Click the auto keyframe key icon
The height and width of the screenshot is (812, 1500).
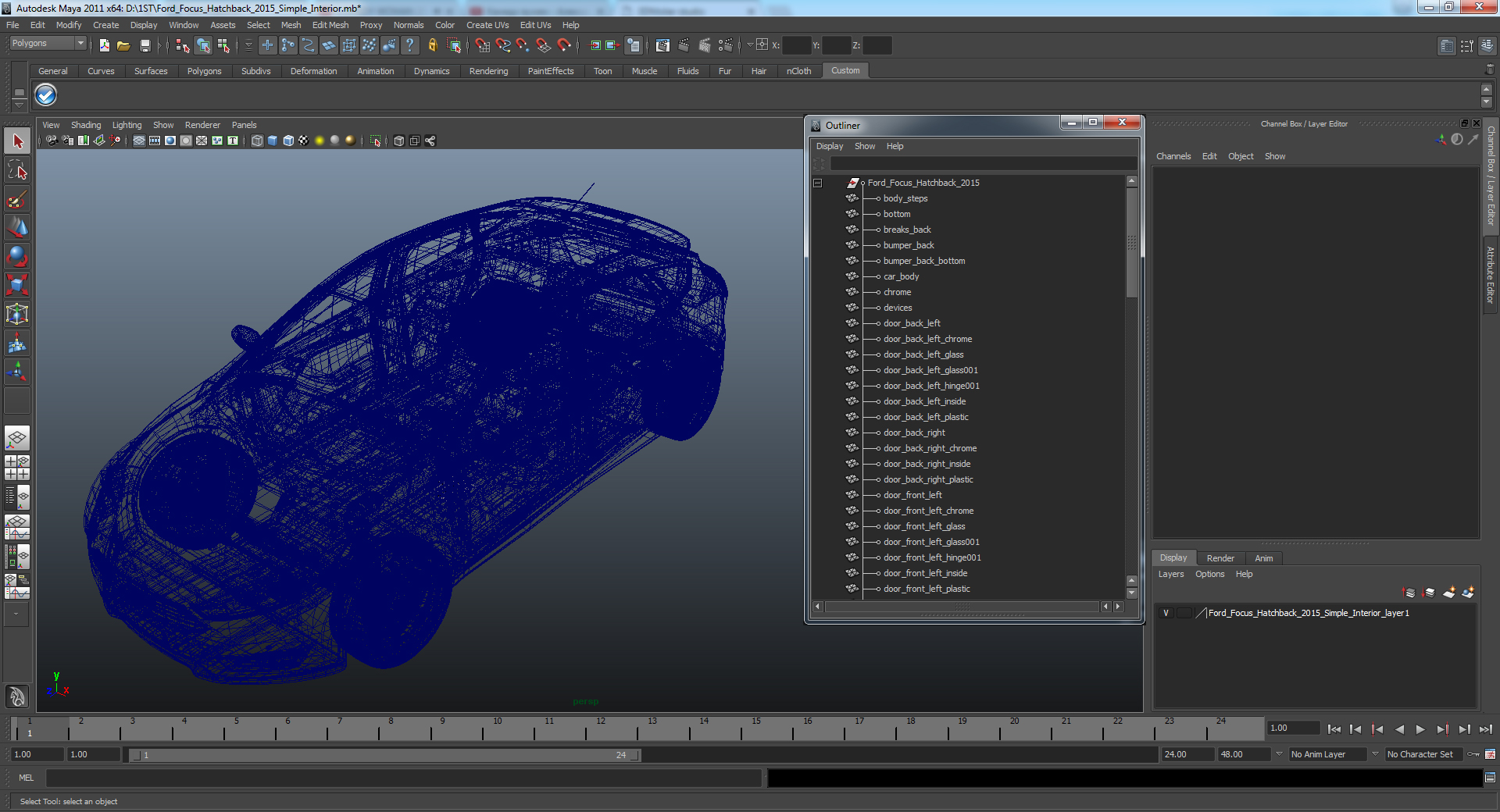(1473, 754)
